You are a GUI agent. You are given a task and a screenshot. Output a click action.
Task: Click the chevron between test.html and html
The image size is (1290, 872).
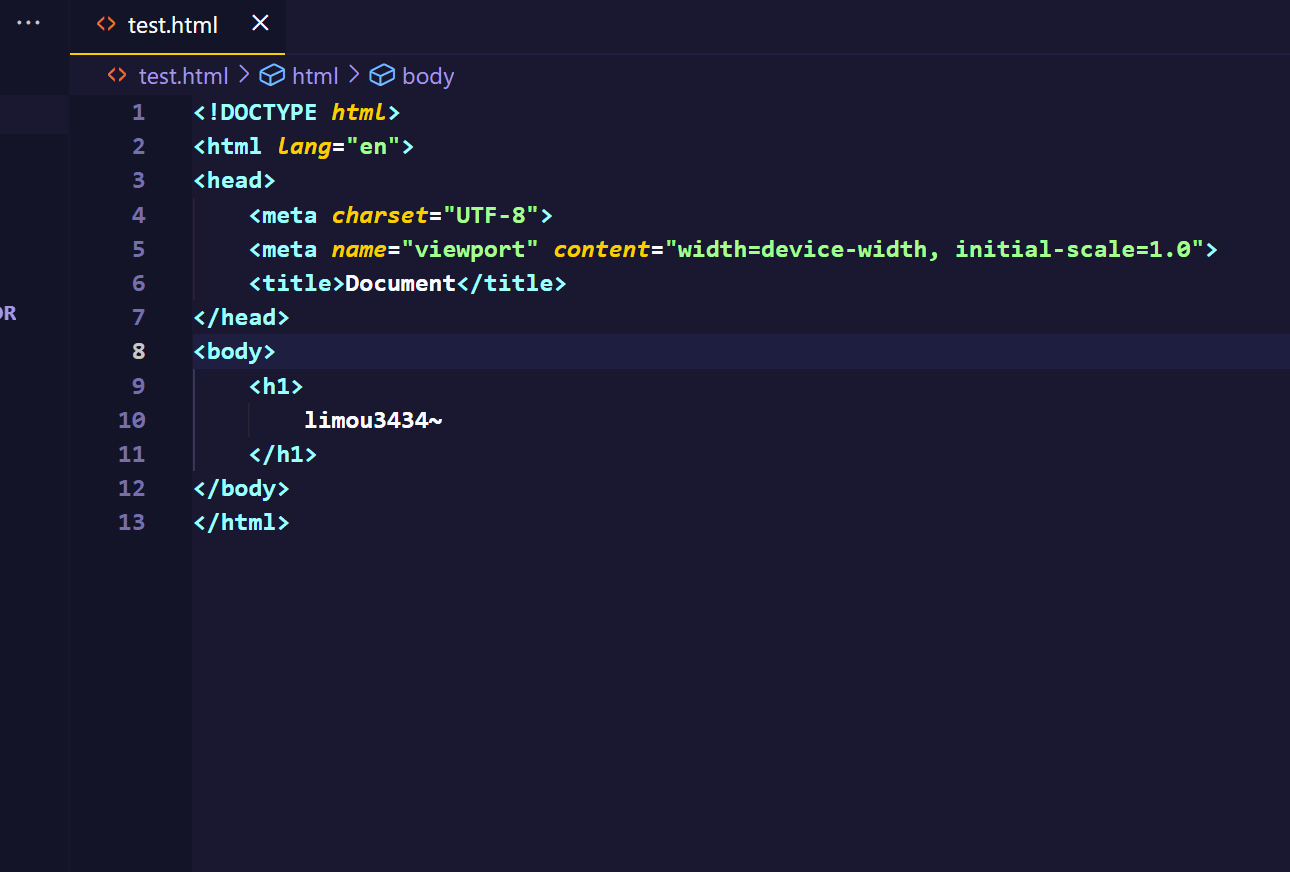pos(244,75)
